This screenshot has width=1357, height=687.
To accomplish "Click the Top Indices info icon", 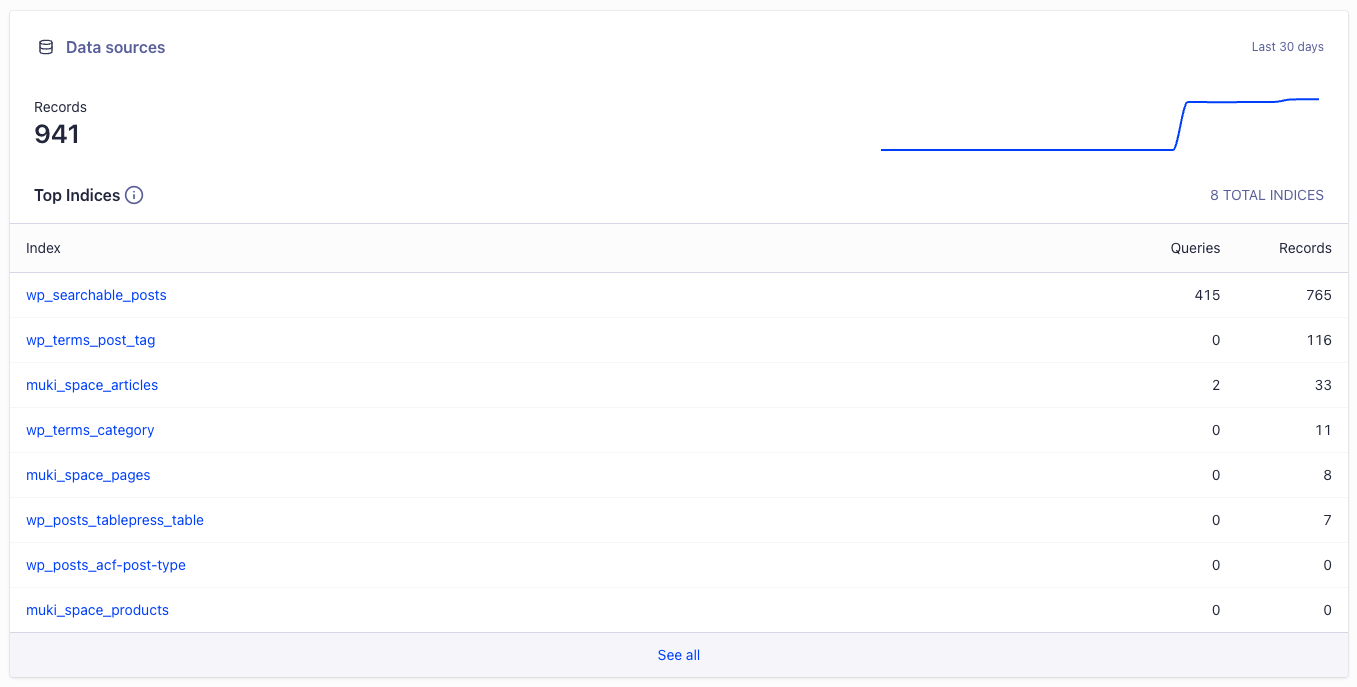I will tap(134, 195).
